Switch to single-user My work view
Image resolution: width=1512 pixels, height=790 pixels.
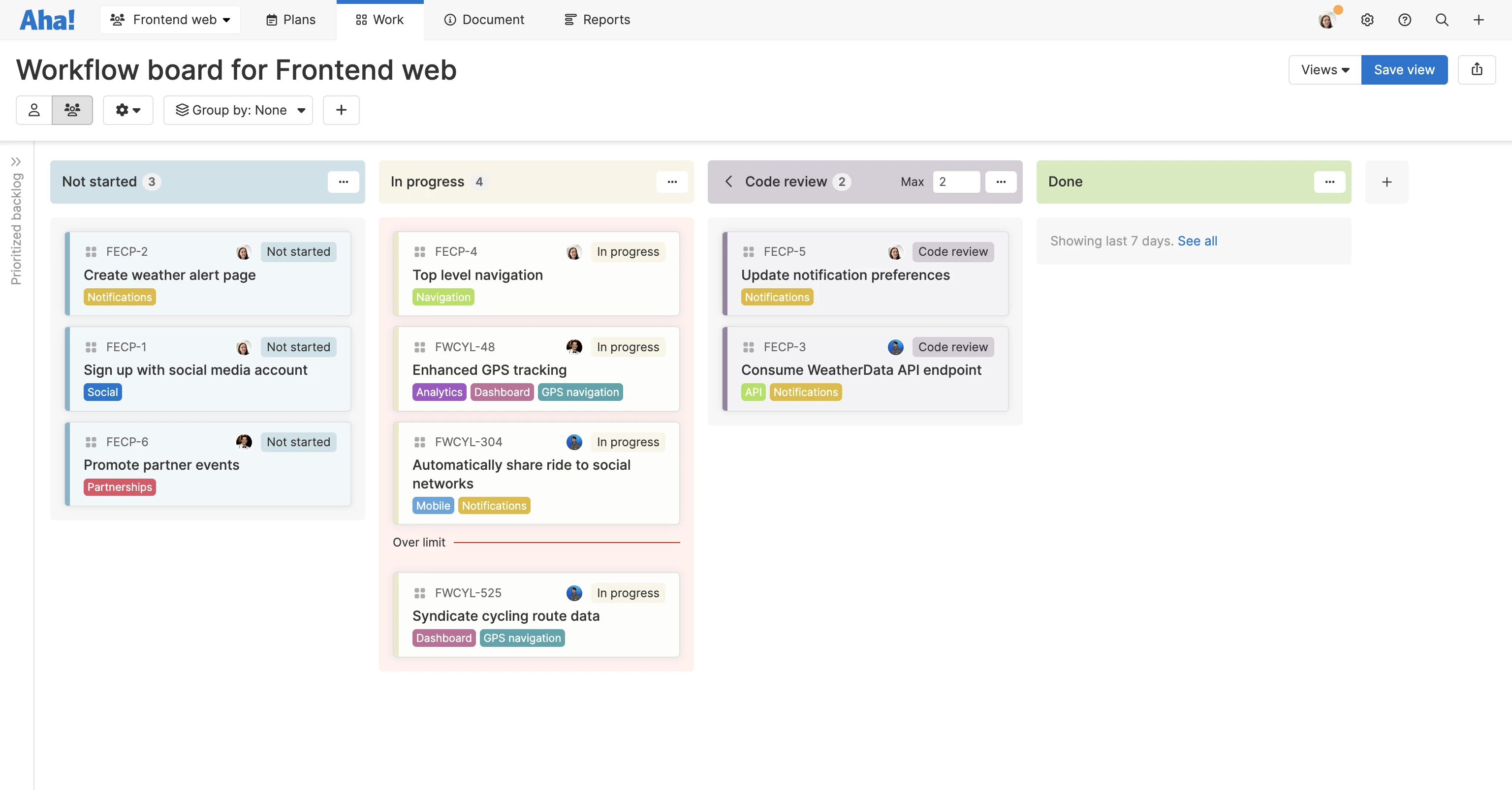click(34, 110)
